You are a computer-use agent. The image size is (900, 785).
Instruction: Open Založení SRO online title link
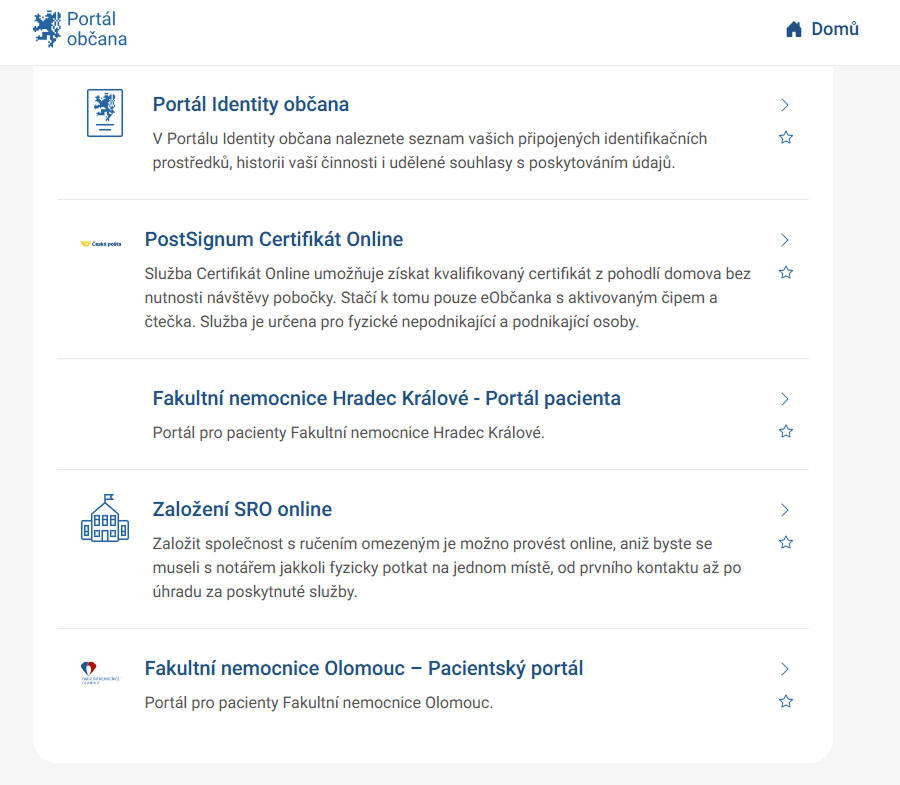(242, 510)
